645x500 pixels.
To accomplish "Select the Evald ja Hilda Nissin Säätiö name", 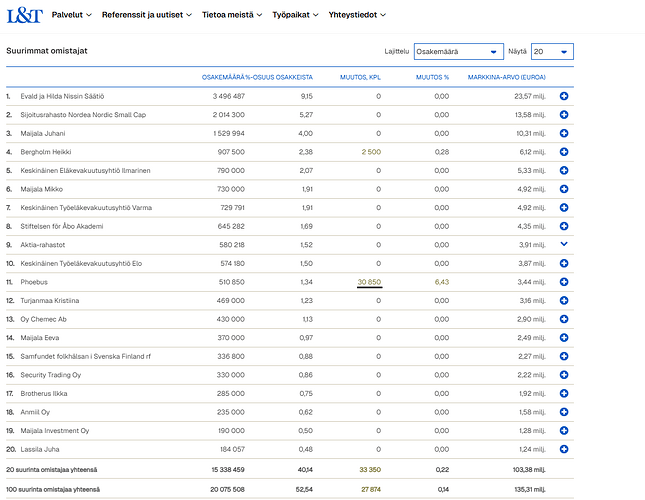I will tap(62, 96).
